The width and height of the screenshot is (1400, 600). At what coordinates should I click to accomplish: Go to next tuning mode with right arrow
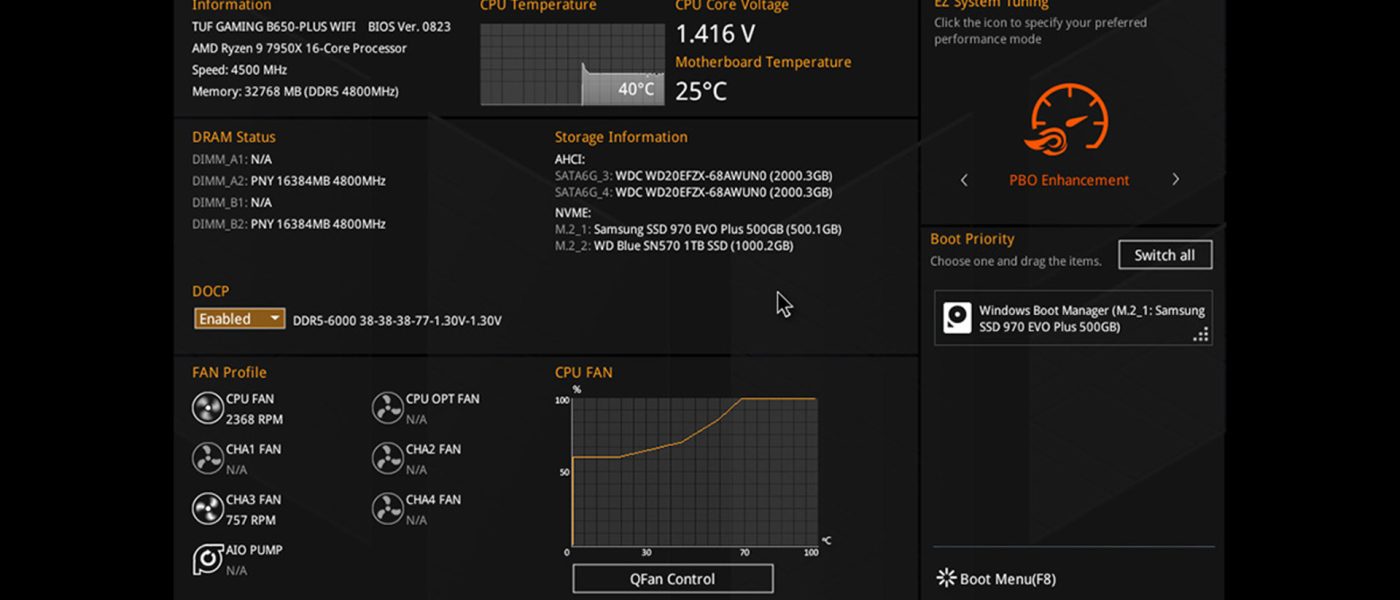click(1175, 180)
